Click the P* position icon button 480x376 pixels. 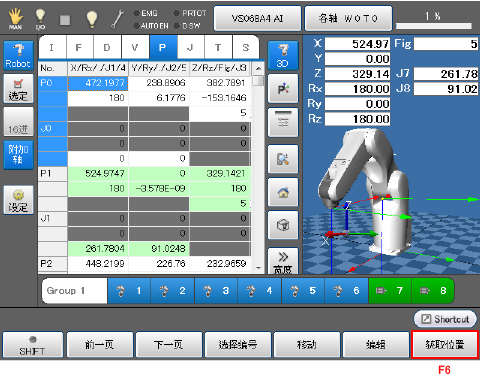pyautogui.click(x=283, y=89)
